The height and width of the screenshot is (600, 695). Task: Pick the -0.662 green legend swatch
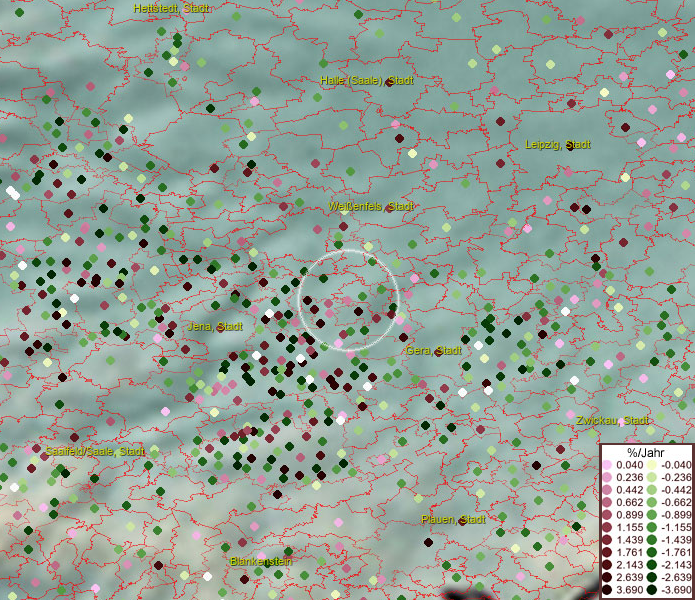(652, 503)
